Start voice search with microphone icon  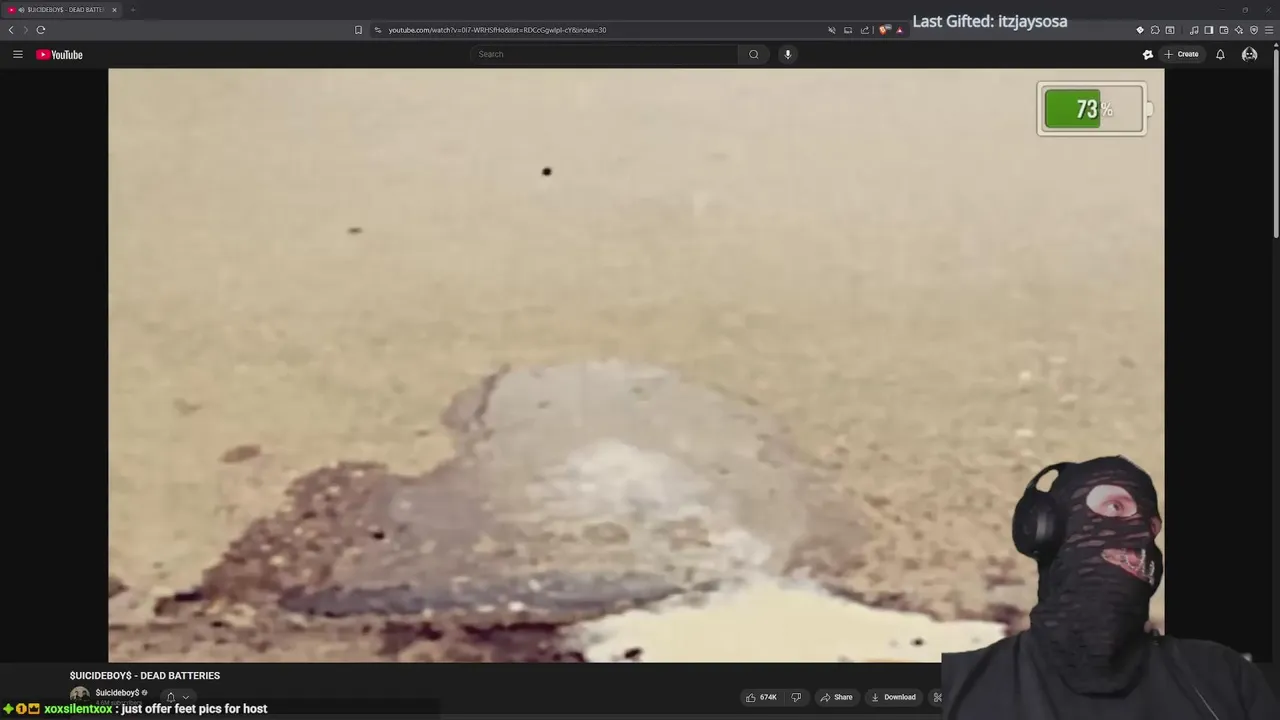788,54
